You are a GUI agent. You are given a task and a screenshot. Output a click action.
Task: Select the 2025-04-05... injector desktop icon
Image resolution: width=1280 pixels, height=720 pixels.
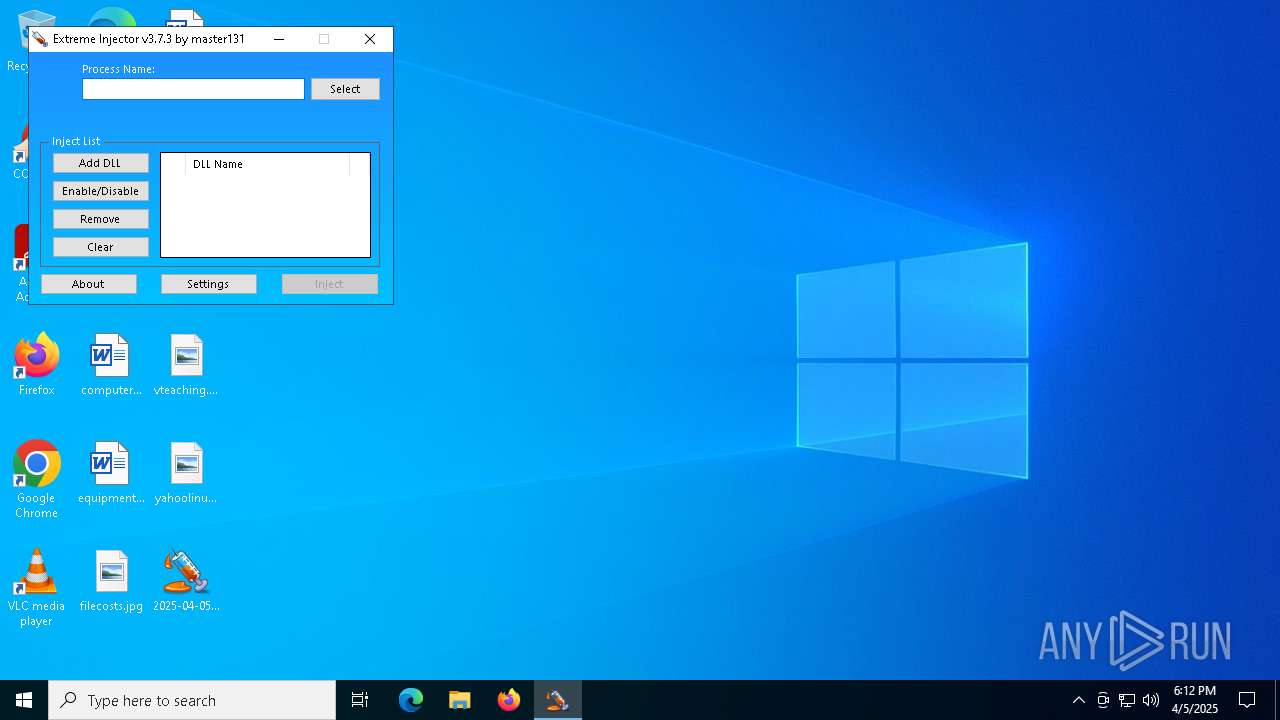pos(186,581)
